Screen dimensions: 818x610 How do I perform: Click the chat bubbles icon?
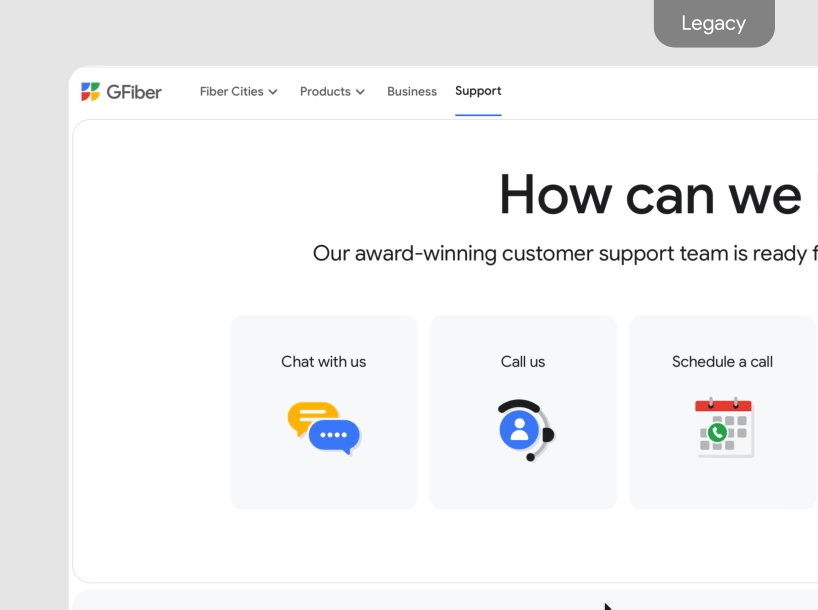coord(323,428)
